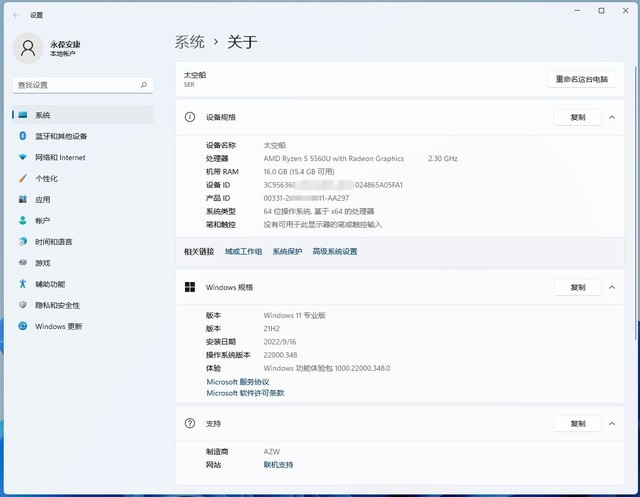Screen dimensions: 640x497
Task: Click the personalization paintbrush icon
Action: [x=23, y=178]
